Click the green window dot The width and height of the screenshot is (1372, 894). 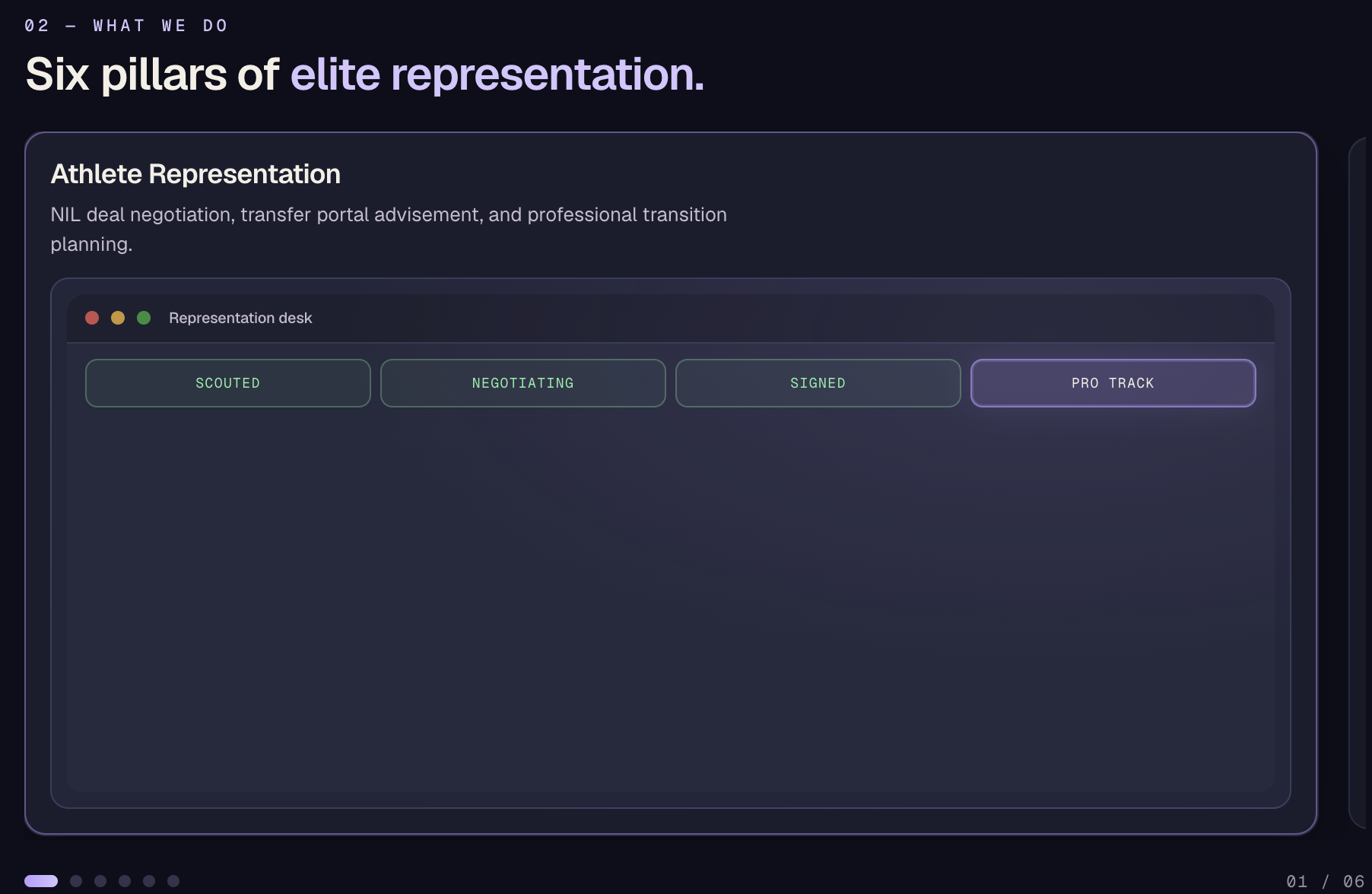[144, 318]
